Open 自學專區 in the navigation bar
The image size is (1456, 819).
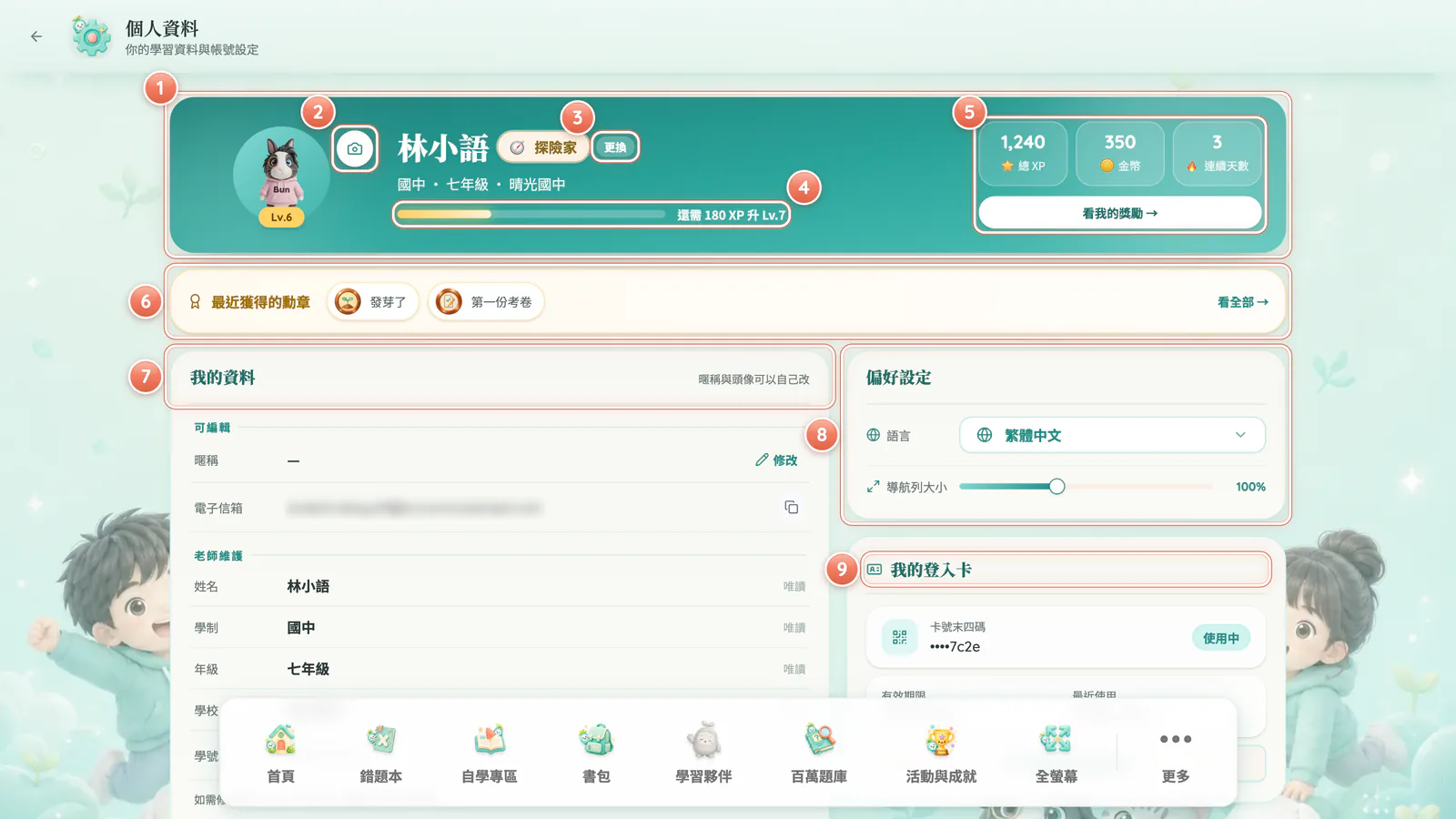coord(490,753)
